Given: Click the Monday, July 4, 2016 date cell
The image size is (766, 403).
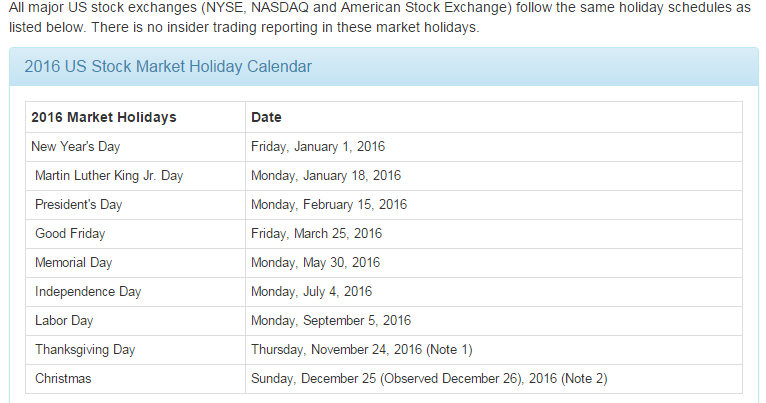Looking at the screenshot, I should pos(312,292).
